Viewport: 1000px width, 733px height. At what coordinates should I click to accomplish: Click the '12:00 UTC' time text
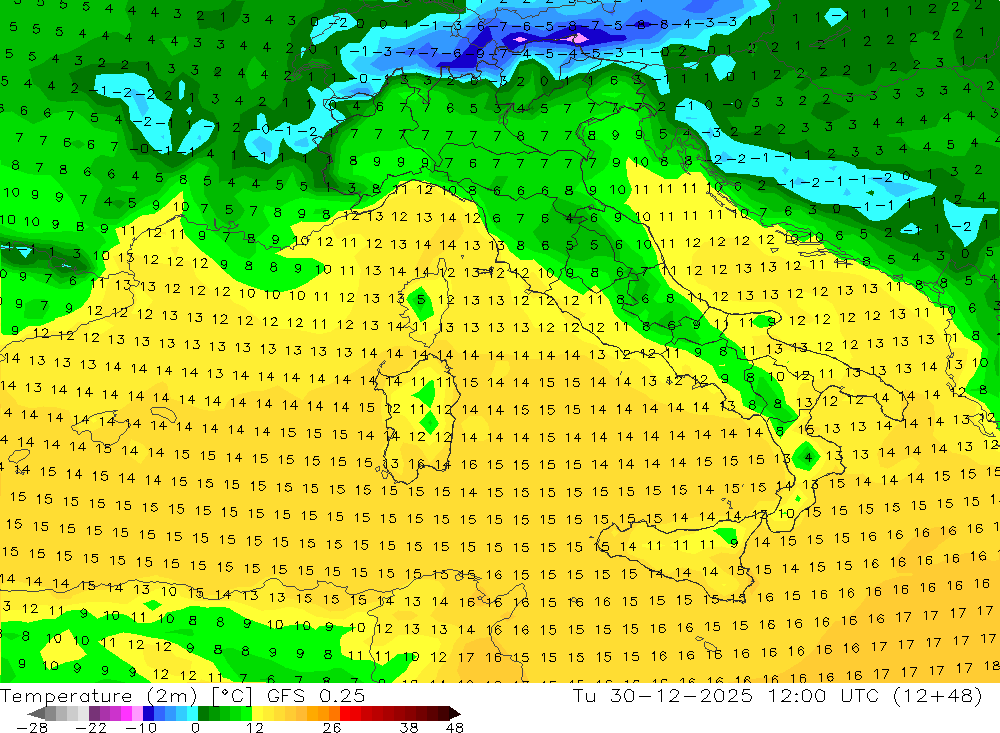point(823,696)
